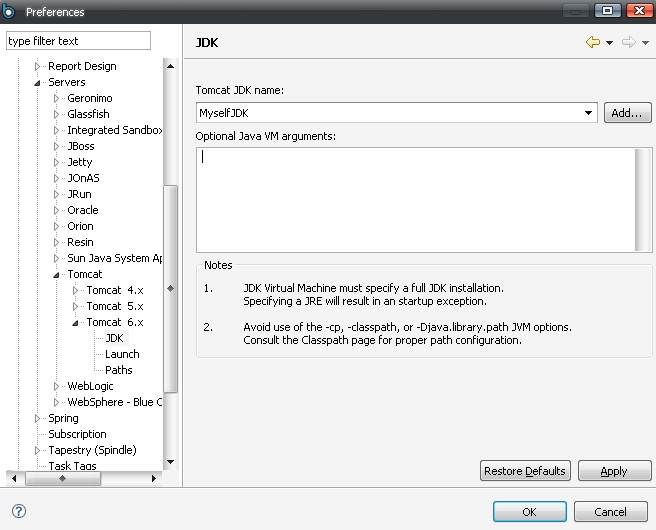Screen dimensions: 656x530
Task: Expand the Orion node
Action: pyautogui.click(x=56, y=226)
